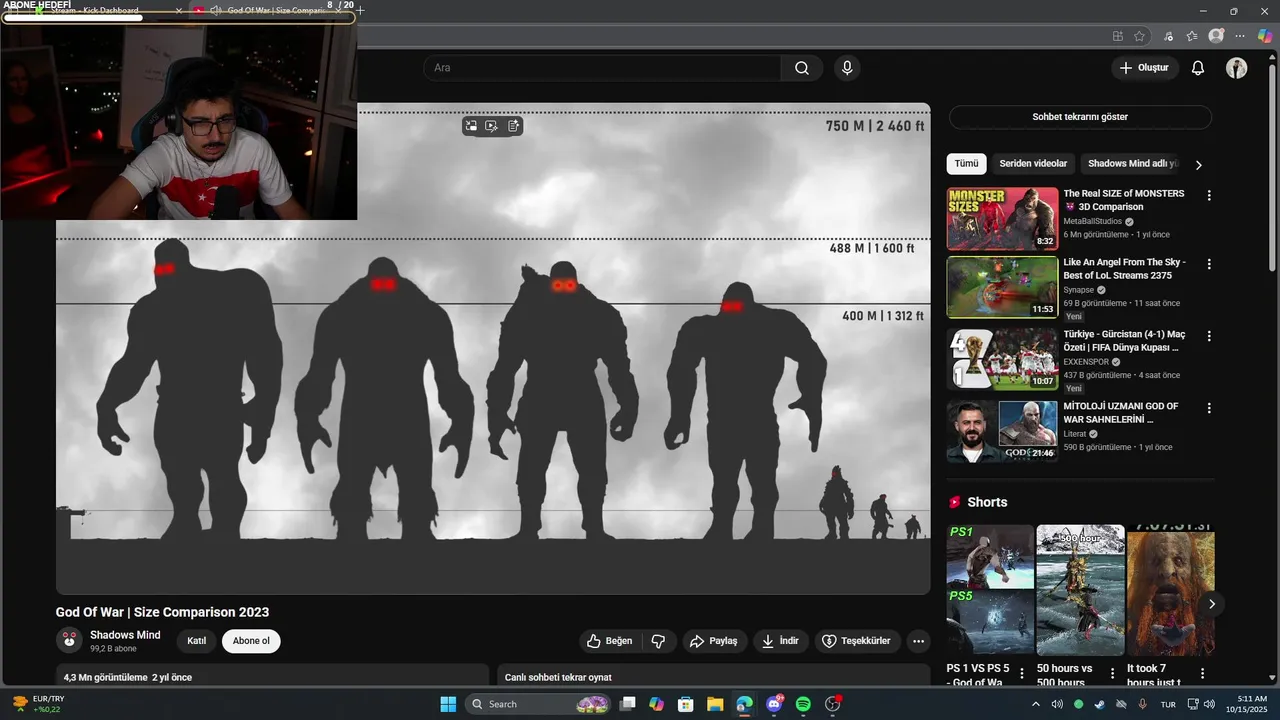Click the Oluştur create button

tap(1144, 68)
